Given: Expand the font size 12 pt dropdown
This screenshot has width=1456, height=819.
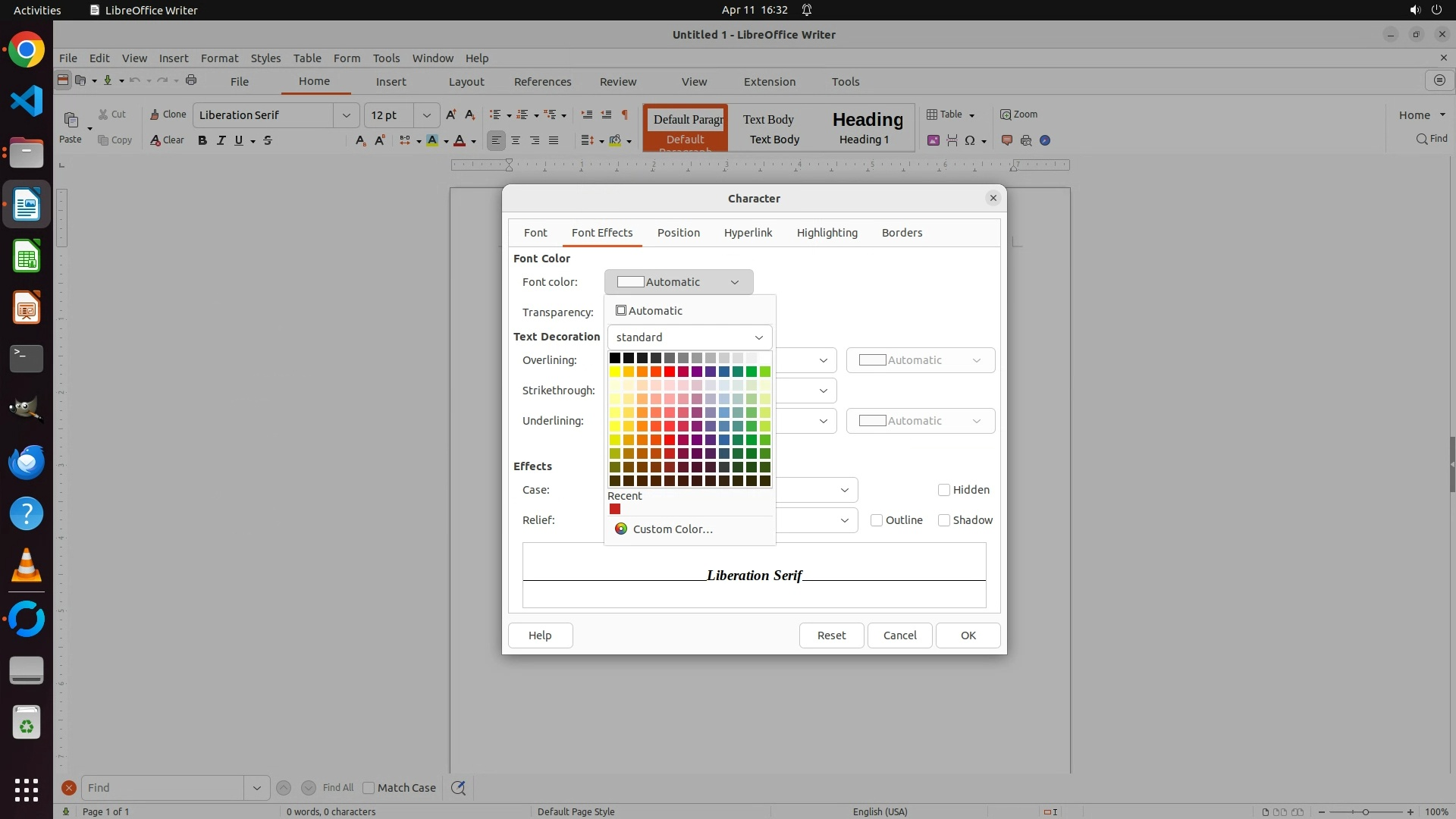Looking at the screenshot, I should tap(426, 115).
